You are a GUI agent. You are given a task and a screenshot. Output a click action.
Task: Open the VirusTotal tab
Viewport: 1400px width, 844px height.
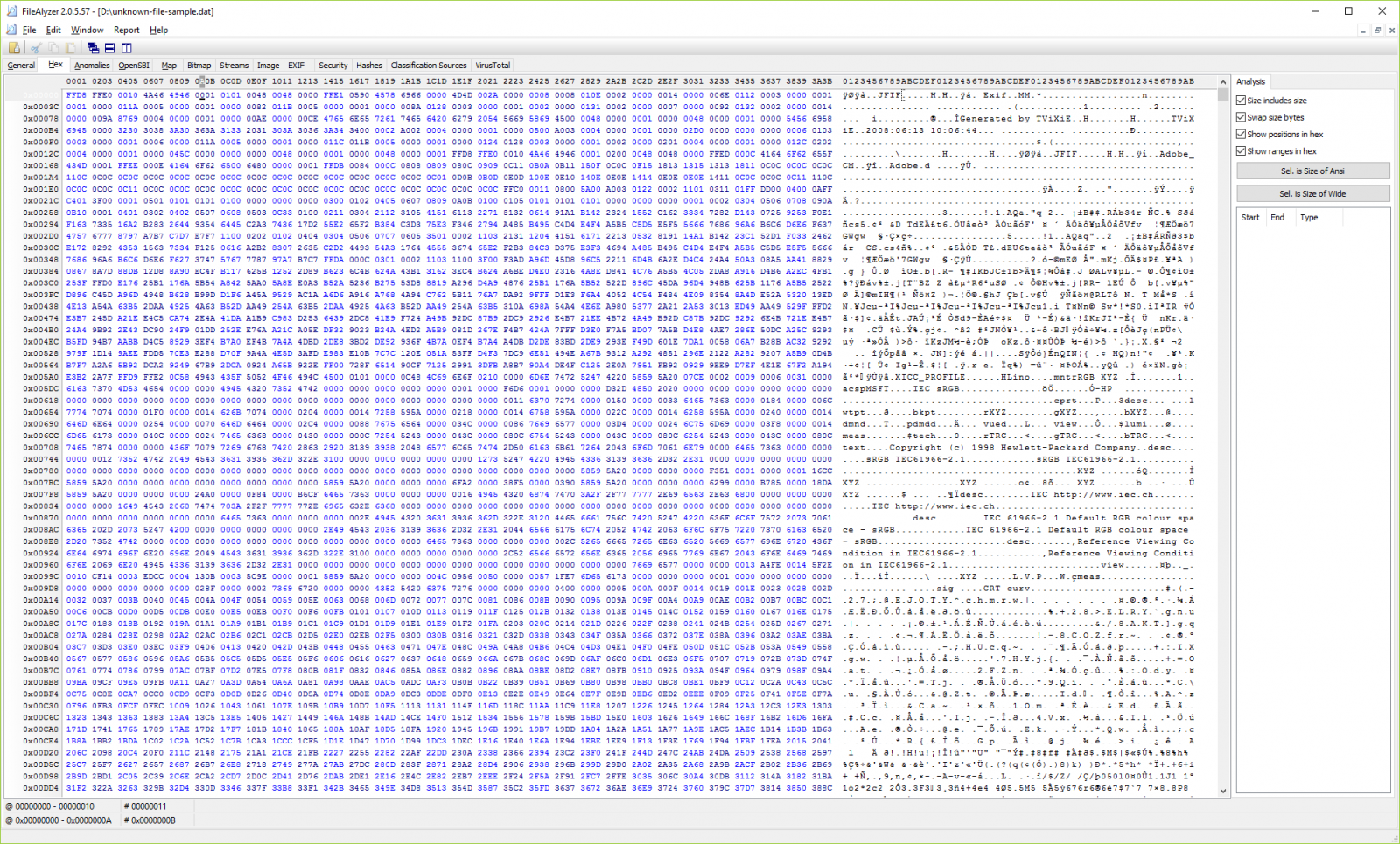coord(492,66)
